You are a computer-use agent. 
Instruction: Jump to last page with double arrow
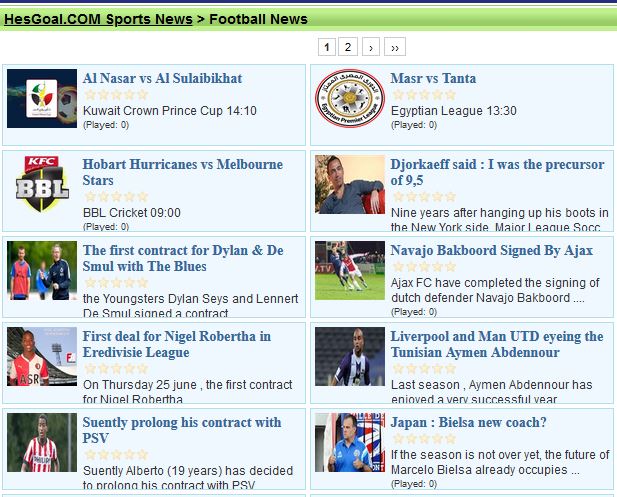(x=395, y=47)
